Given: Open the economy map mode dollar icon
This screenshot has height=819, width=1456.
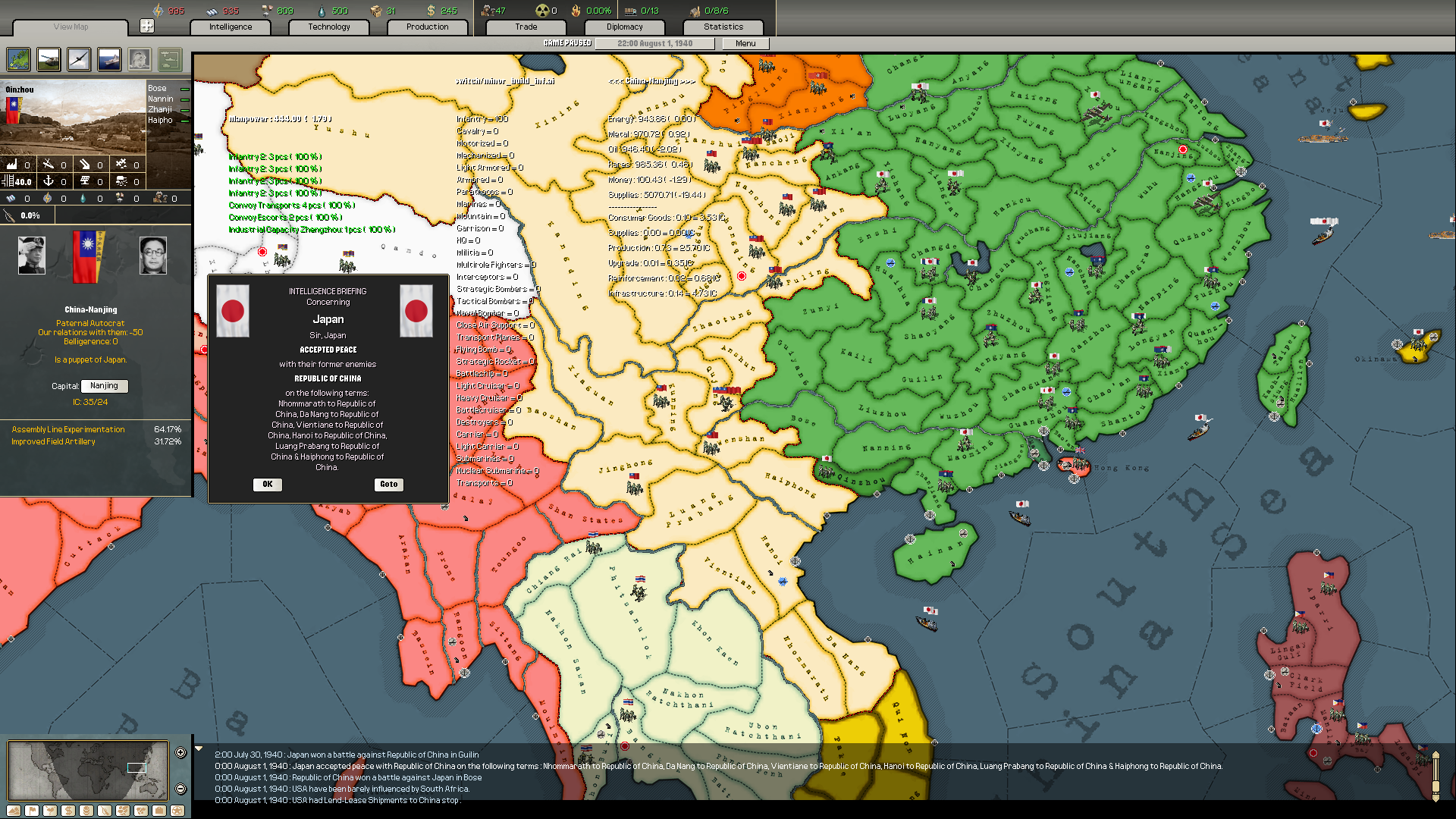Looking at the screenshot, I should (x=67, y=810).
